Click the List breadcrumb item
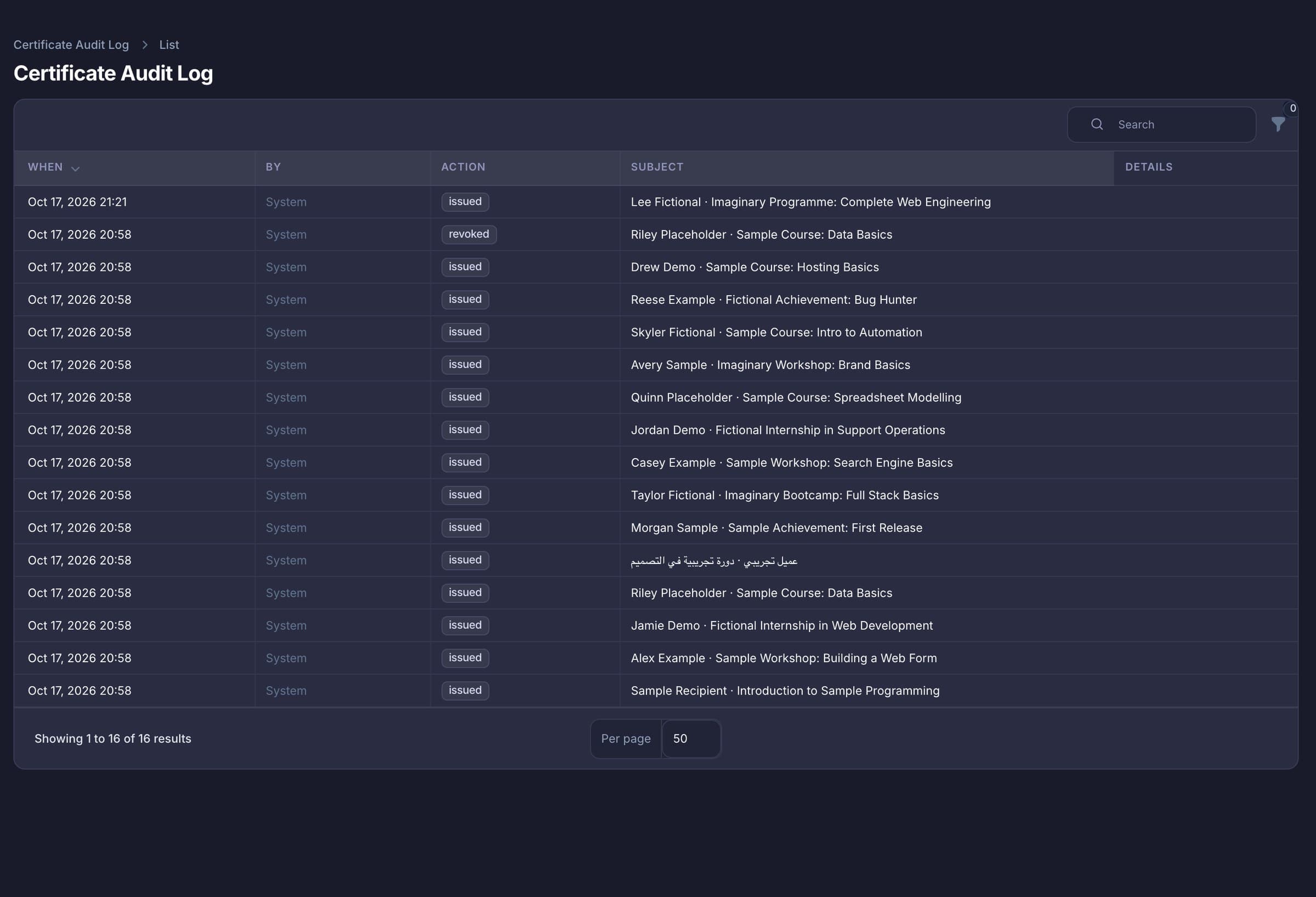 click(x=169, y=45)
